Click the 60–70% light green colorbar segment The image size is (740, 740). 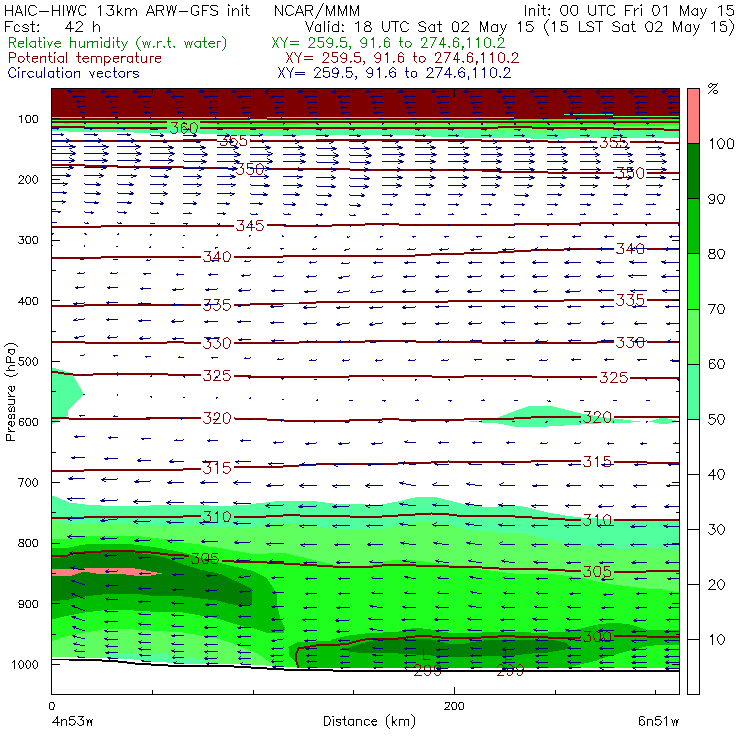(693, 336)
